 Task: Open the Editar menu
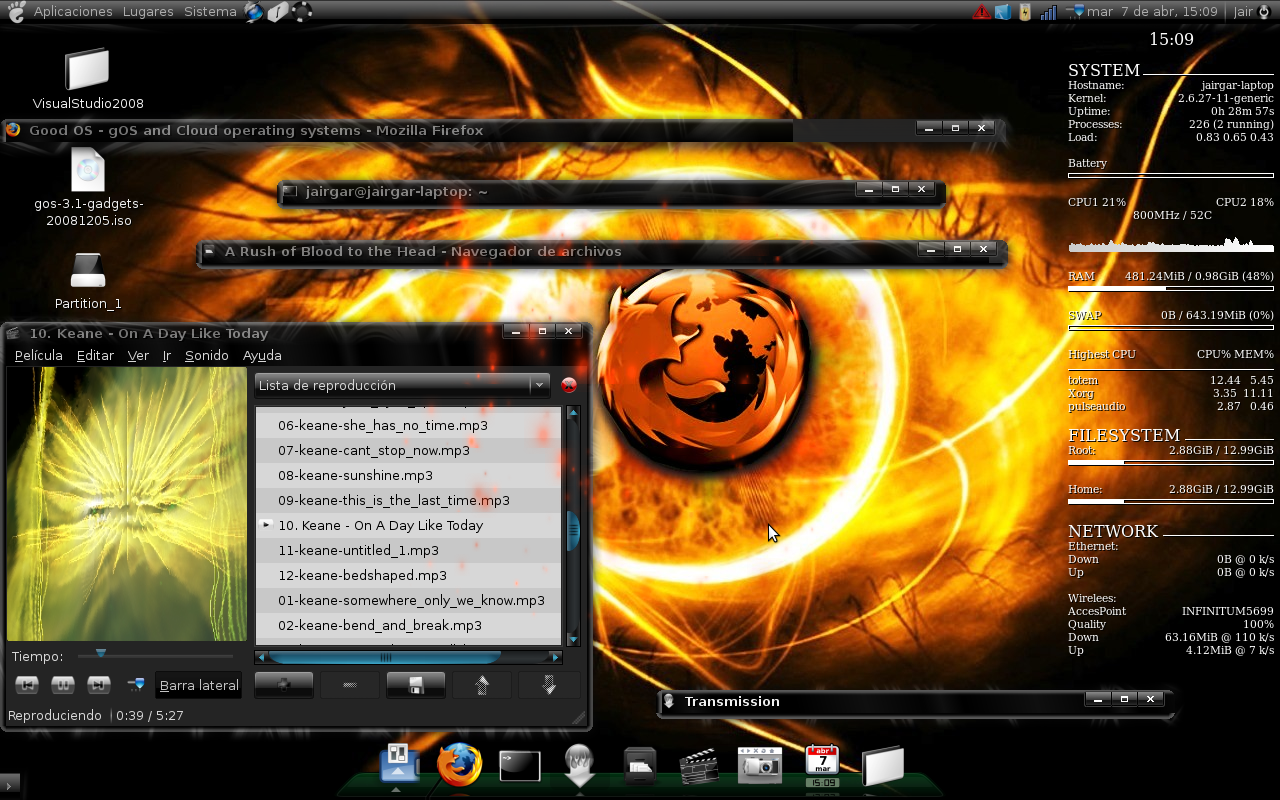click(x=95, y=355)
